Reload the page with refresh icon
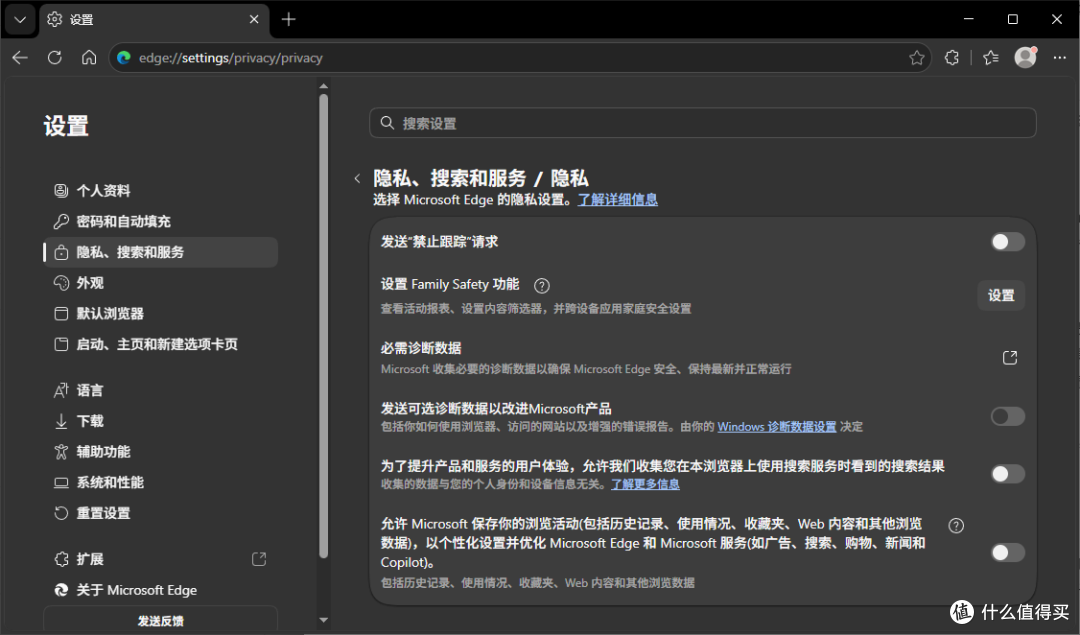 pyautogui.click(x=54, y=58)
